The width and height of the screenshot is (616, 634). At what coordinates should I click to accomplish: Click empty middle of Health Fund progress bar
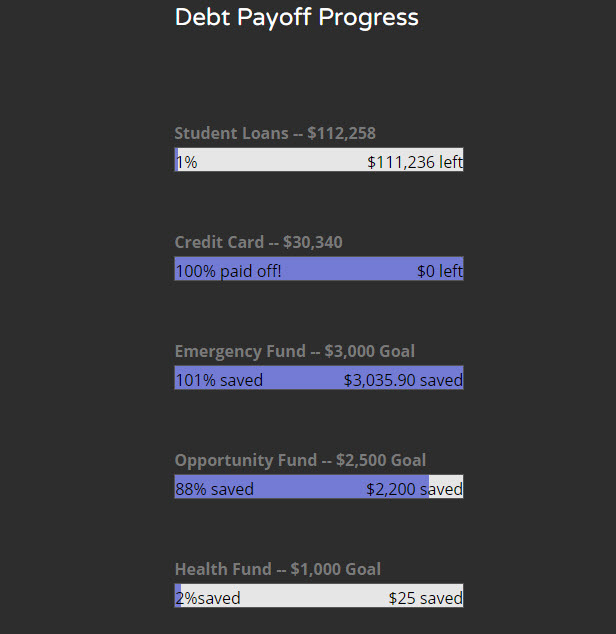point(315,597)
